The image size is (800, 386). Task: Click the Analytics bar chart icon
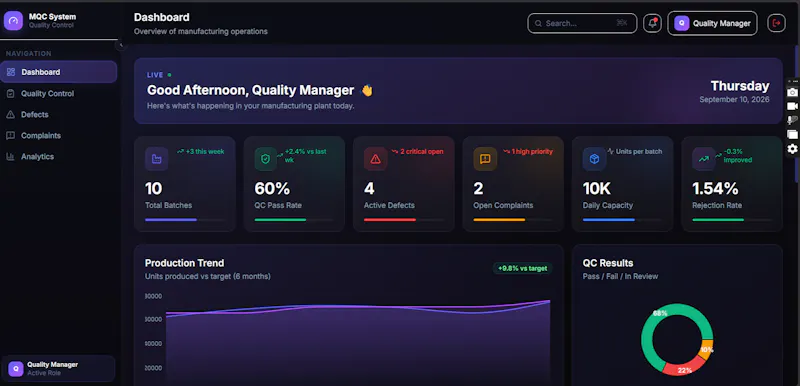(10, 157)
